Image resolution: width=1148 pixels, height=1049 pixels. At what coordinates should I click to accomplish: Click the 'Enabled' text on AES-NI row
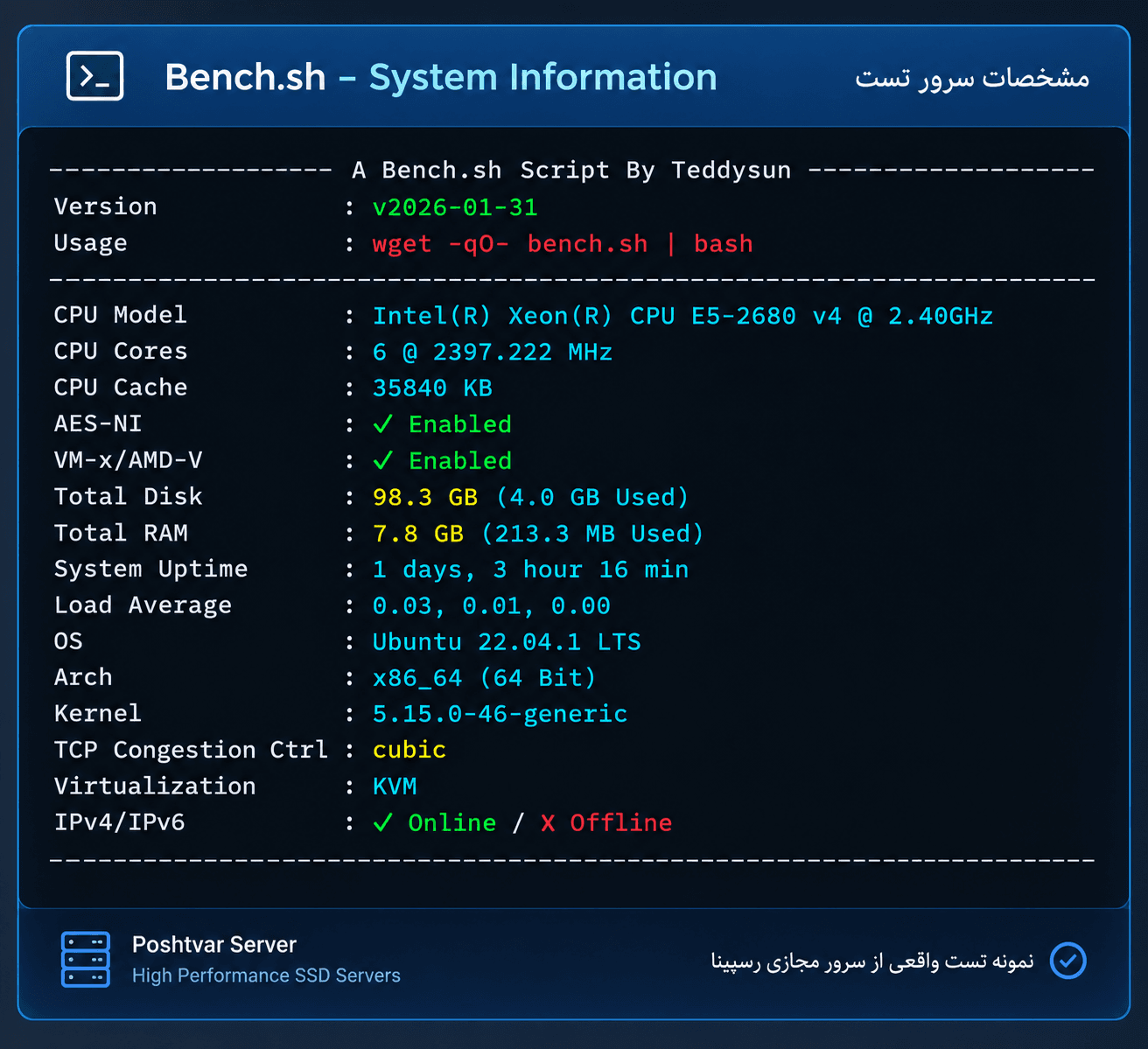point(460,424)
